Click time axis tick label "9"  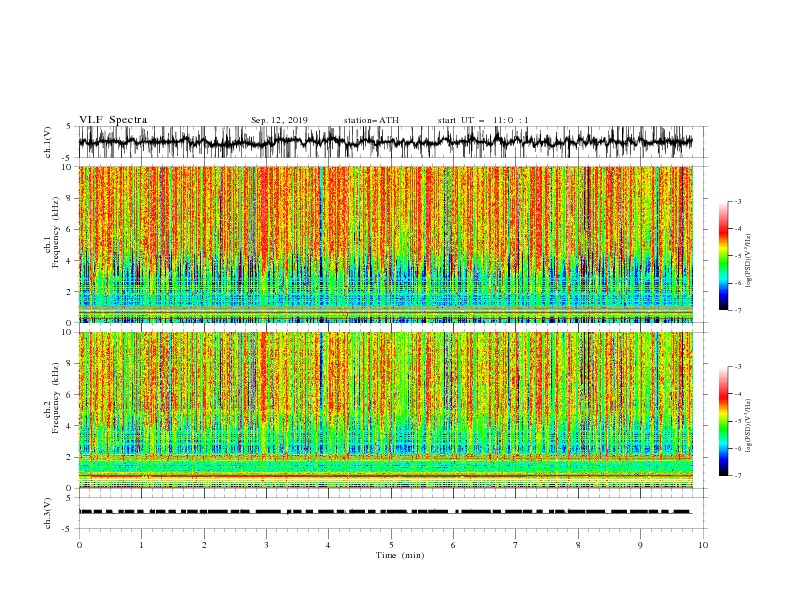[640, 545]
